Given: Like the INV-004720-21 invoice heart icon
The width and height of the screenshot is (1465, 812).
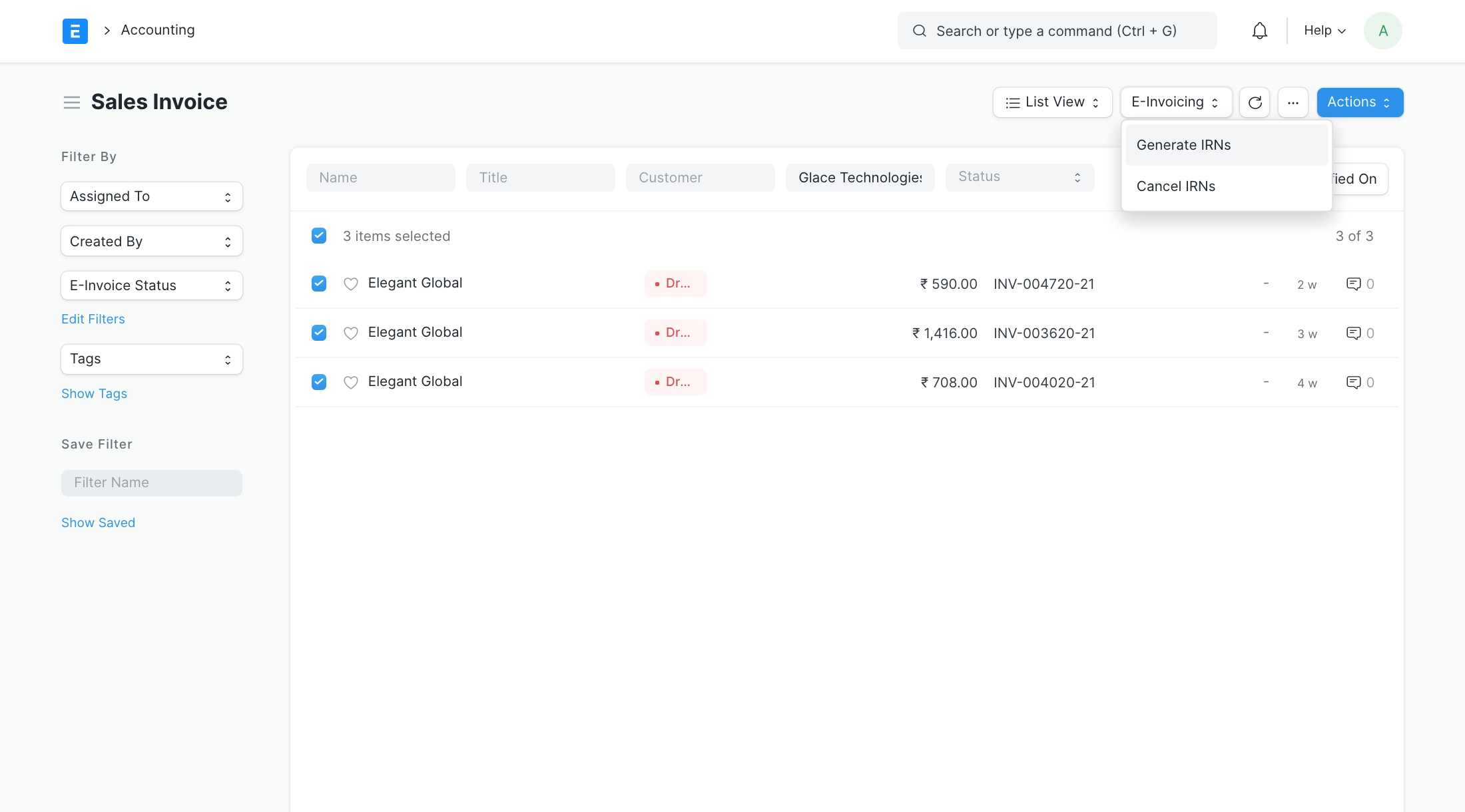Looking at the screenshot, I should tap(350, 284).
